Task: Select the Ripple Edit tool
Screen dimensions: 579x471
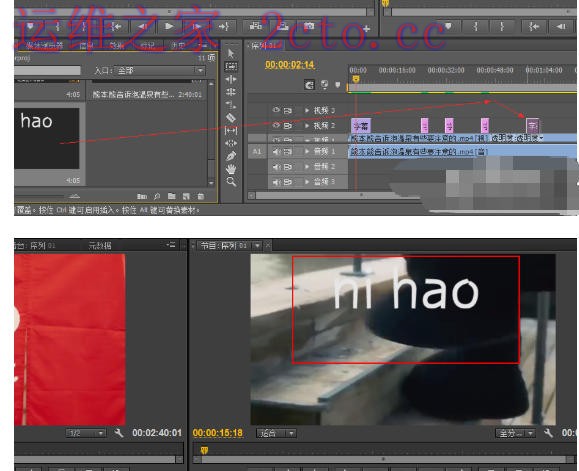Action: (231, 79)
